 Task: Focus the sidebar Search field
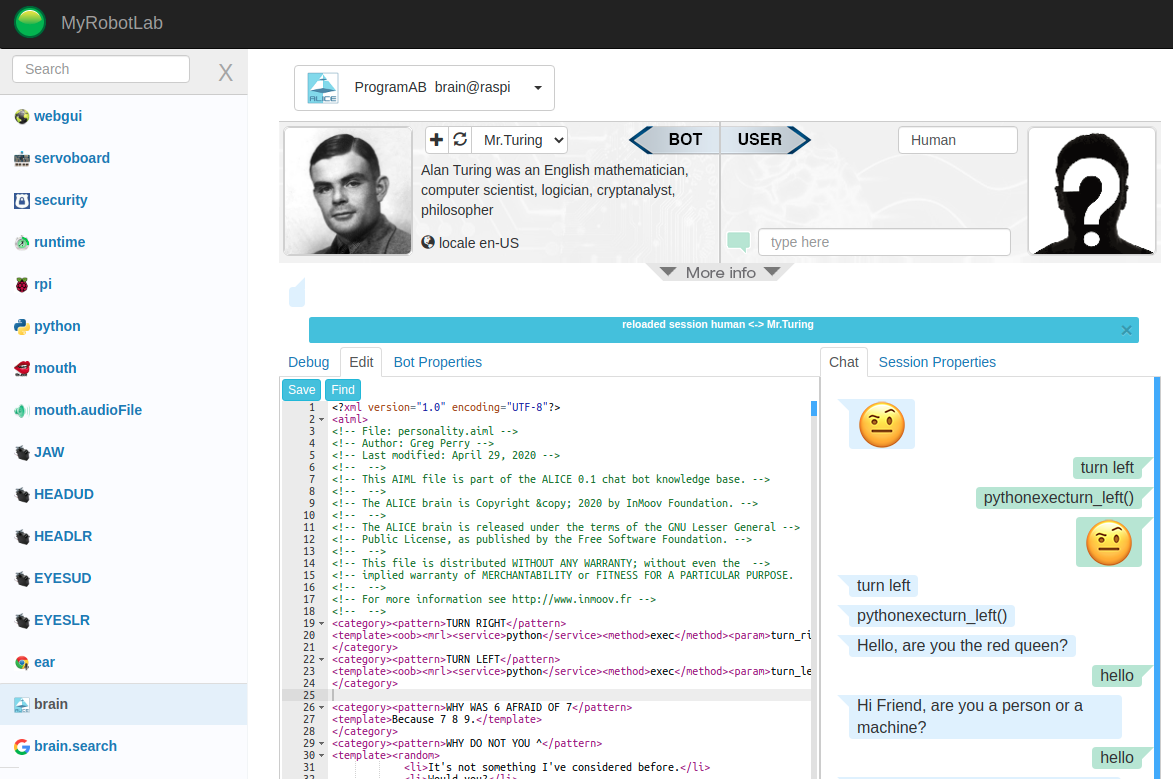(101, 69)
